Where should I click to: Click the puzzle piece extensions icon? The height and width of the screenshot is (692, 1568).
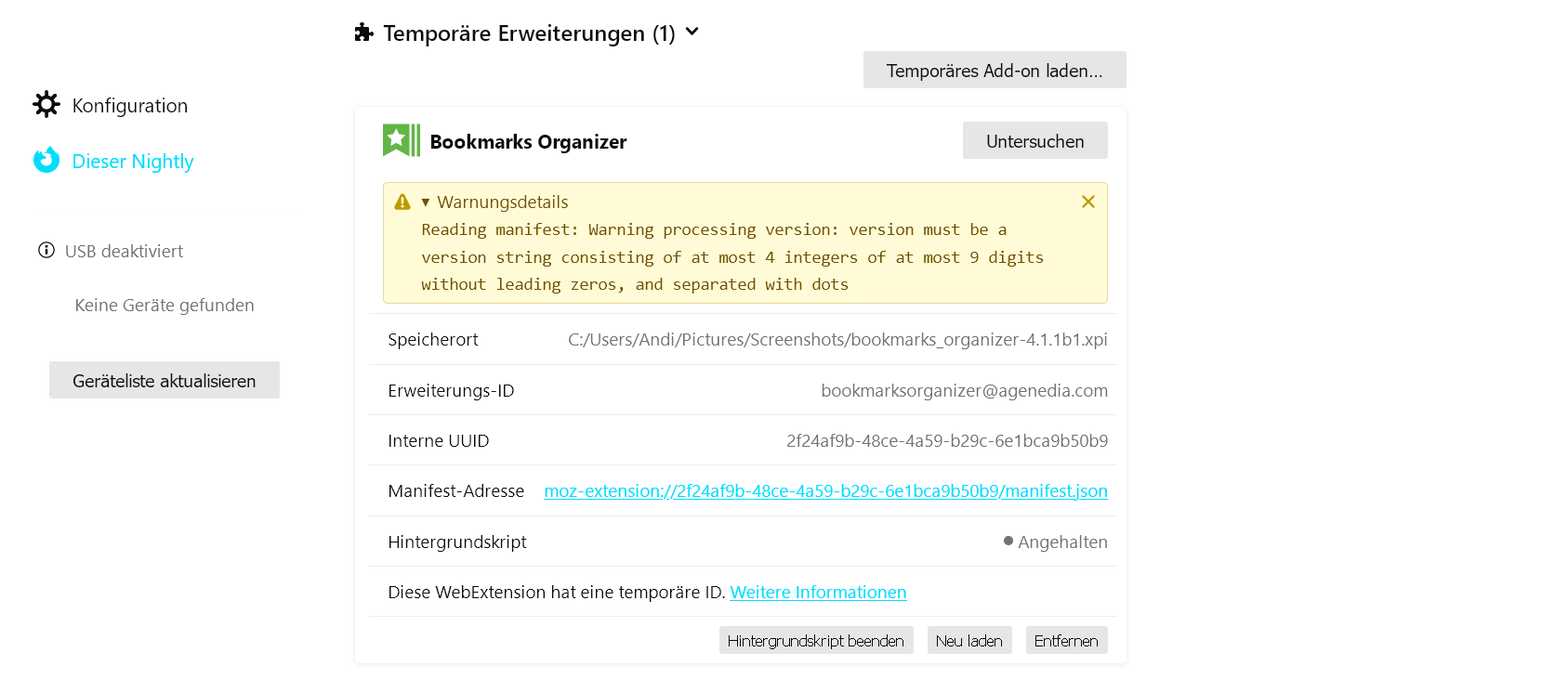tap(363, 33)
